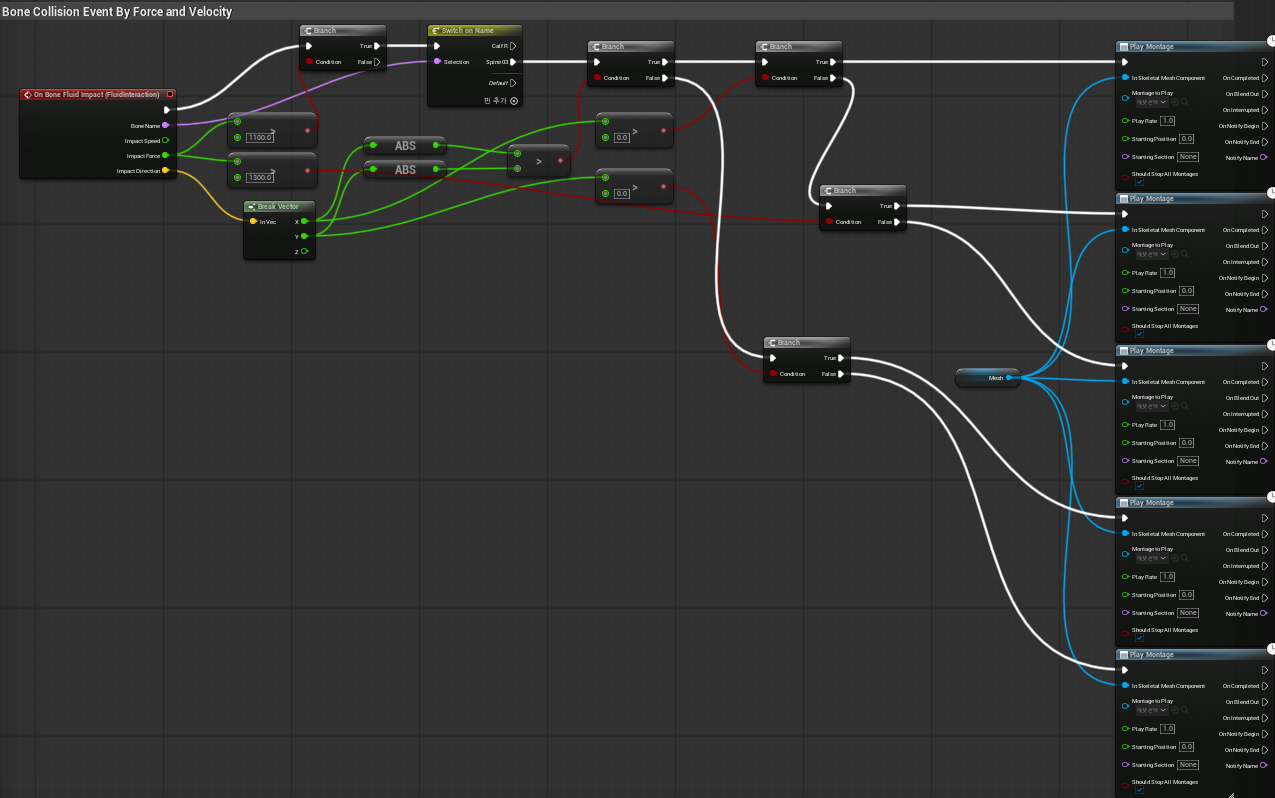Click the Z output pin on Break Vector

304,251
